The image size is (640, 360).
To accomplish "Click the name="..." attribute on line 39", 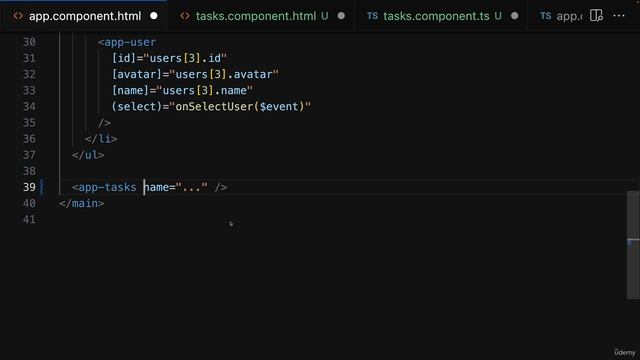I will (176, 187).
